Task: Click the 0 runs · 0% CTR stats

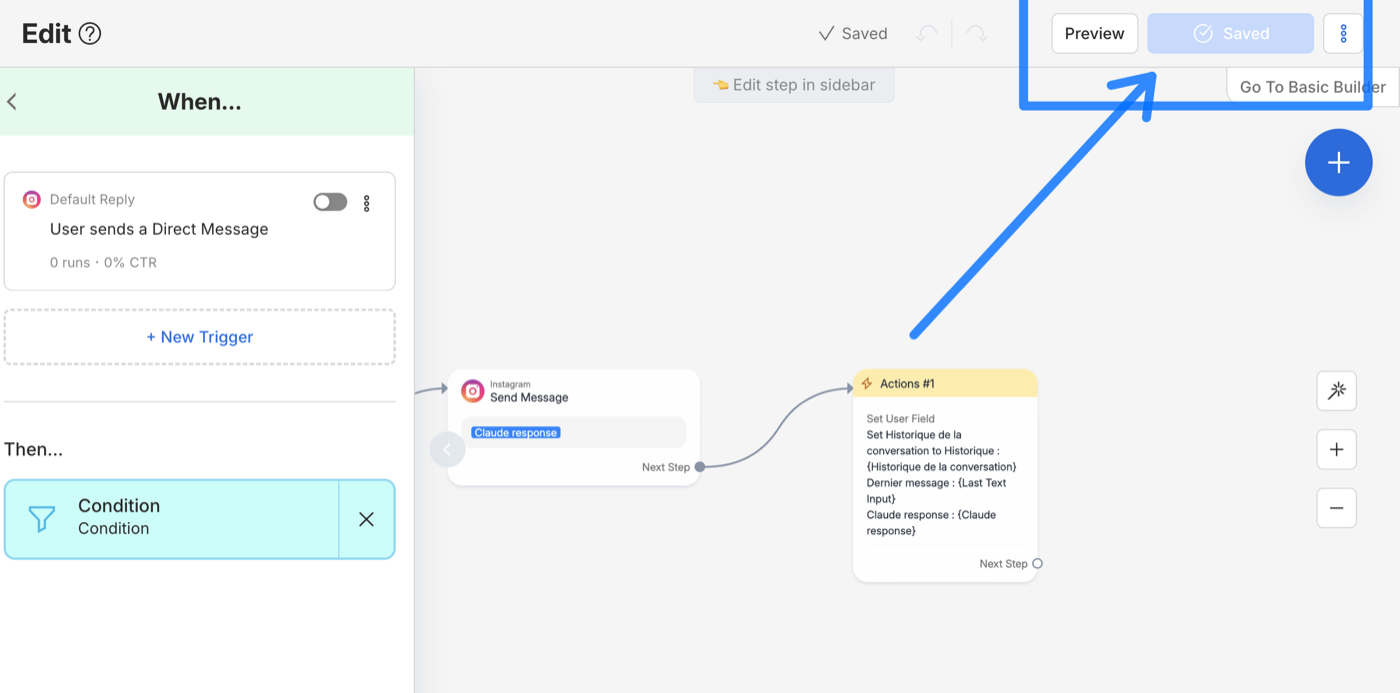Action: point(103,263)
